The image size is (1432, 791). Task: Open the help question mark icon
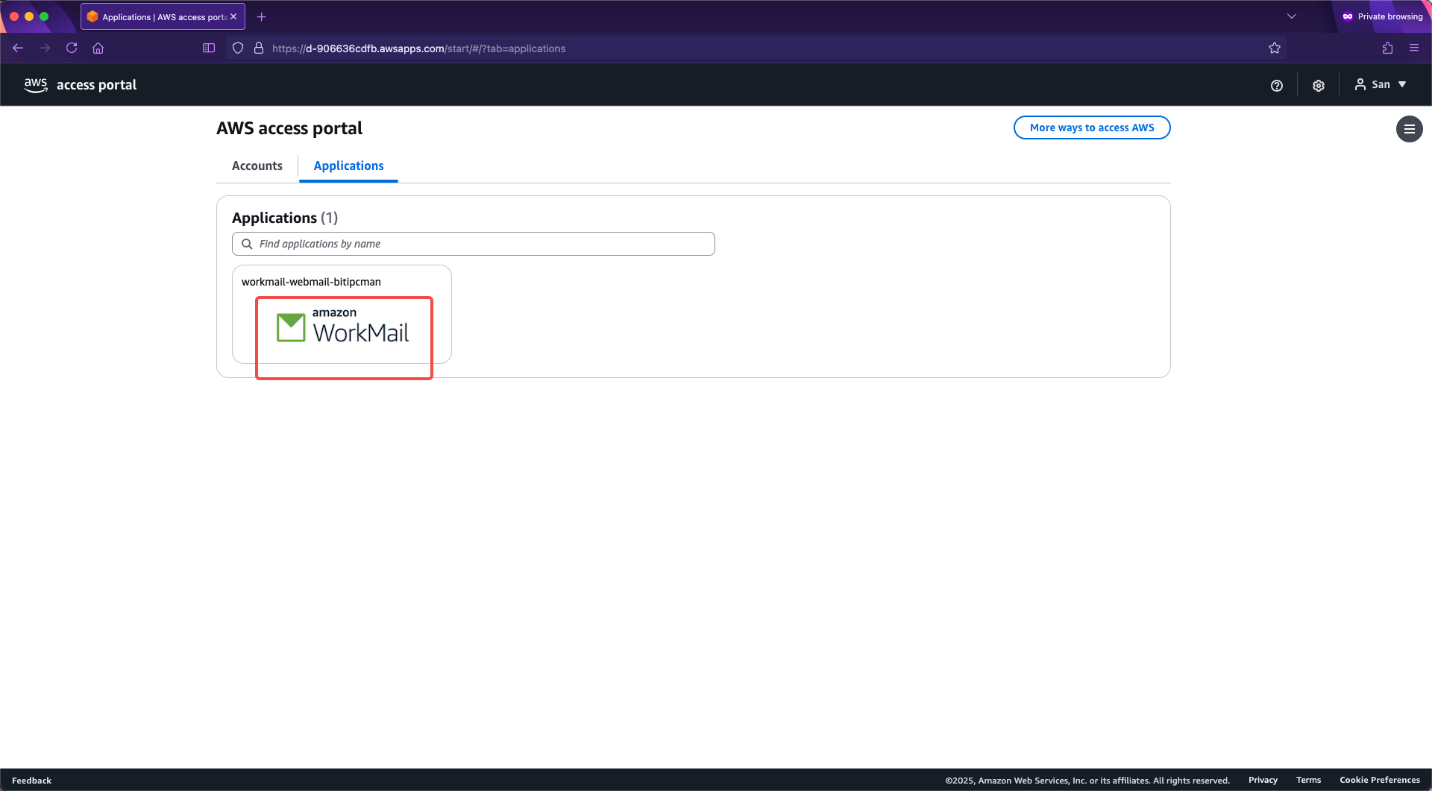[x=1277, y=85]
